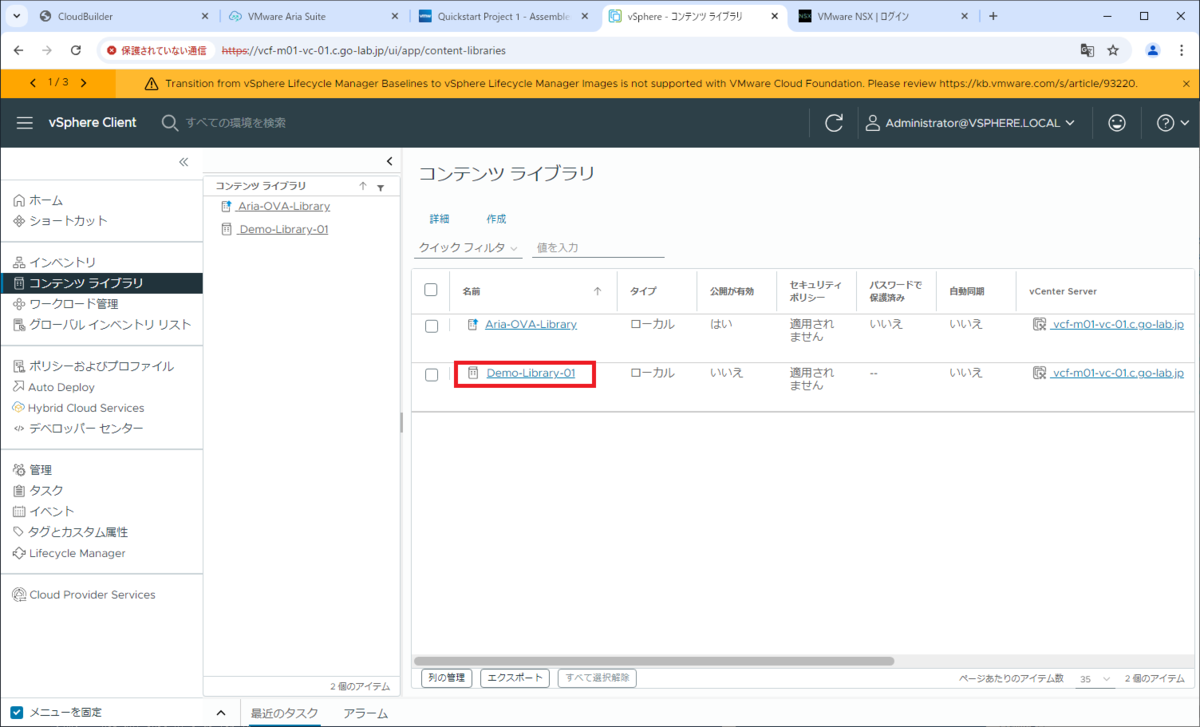
Task: Click the horizontal scrollbar of the table
Action: pos(653,661)
